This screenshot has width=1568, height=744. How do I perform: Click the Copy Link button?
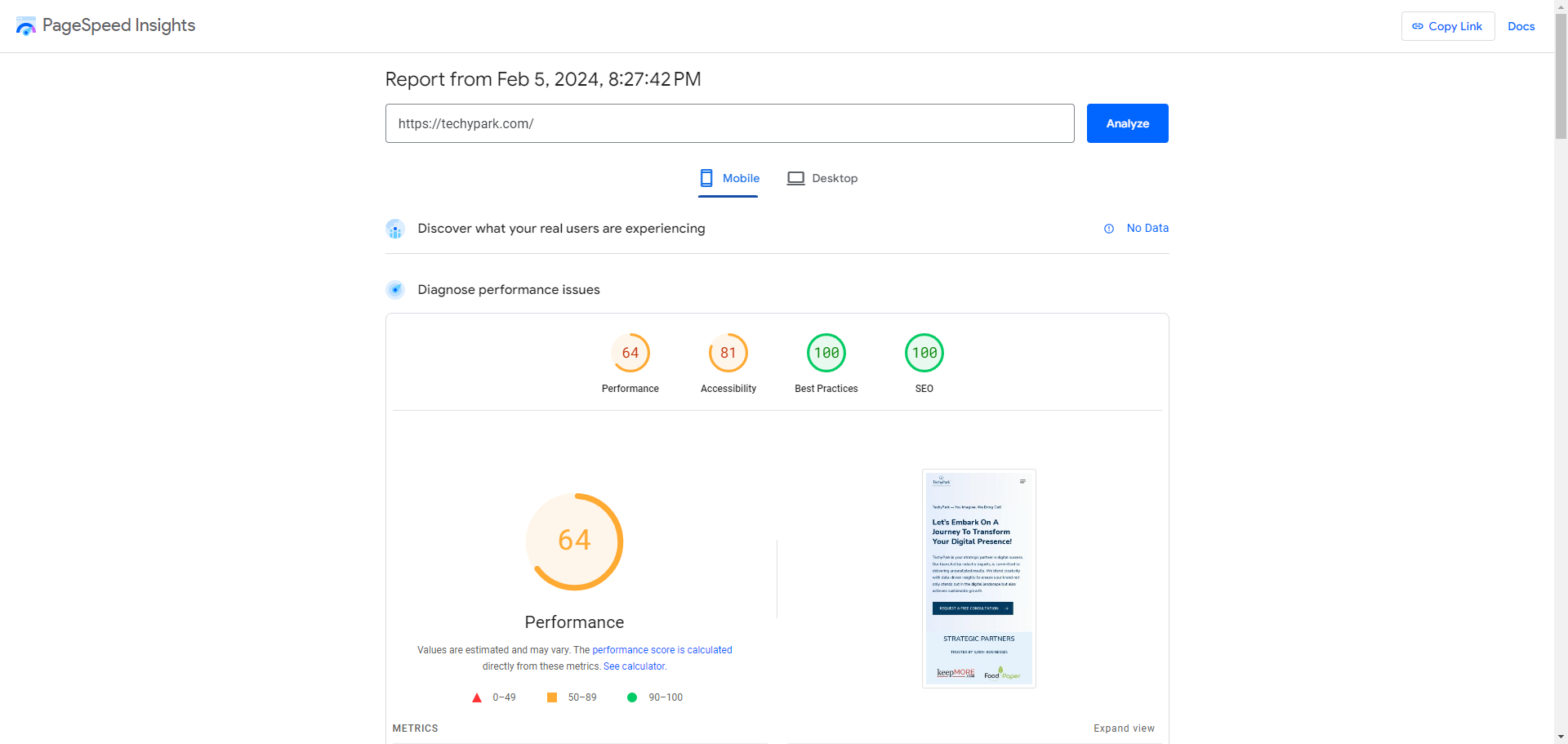click(x=1447, y=26)
